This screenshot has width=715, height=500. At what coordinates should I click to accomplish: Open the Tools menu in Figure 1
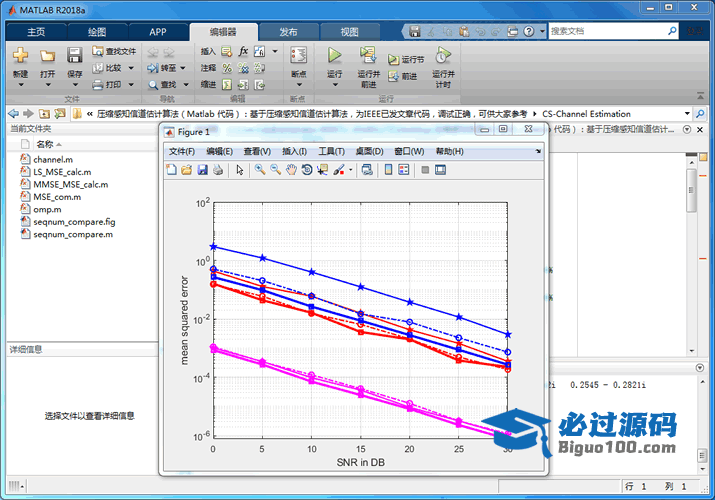click(332, 151)
